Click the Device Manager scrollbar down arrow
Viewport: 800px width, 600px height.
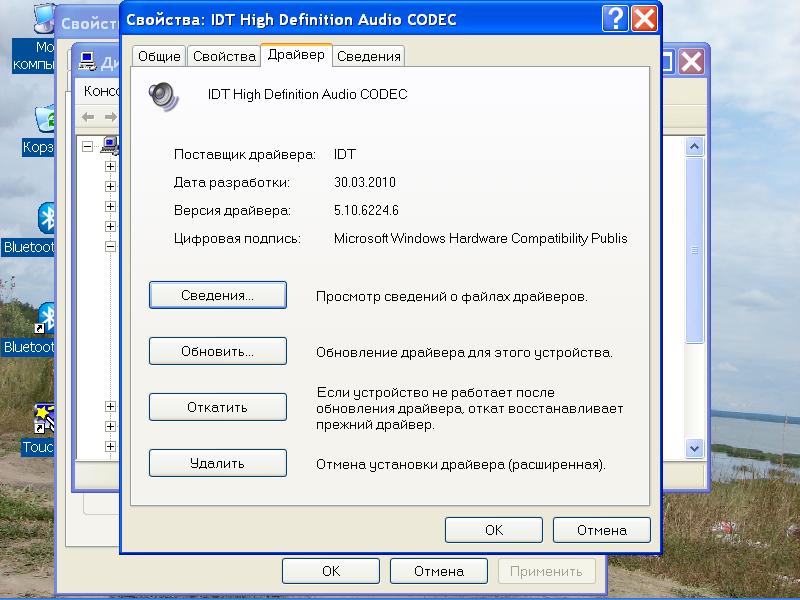tap(694, 448)
